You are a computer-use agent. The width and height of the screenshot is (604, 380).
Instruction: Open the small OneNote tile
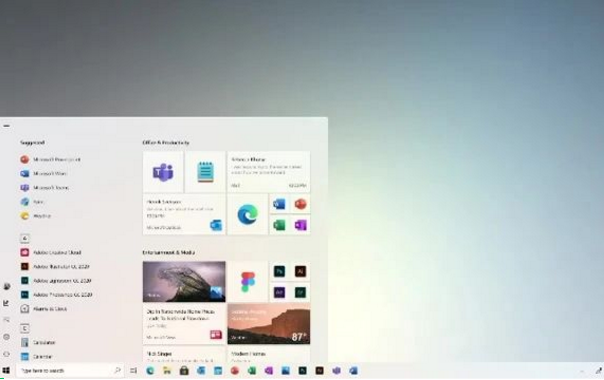300,225
